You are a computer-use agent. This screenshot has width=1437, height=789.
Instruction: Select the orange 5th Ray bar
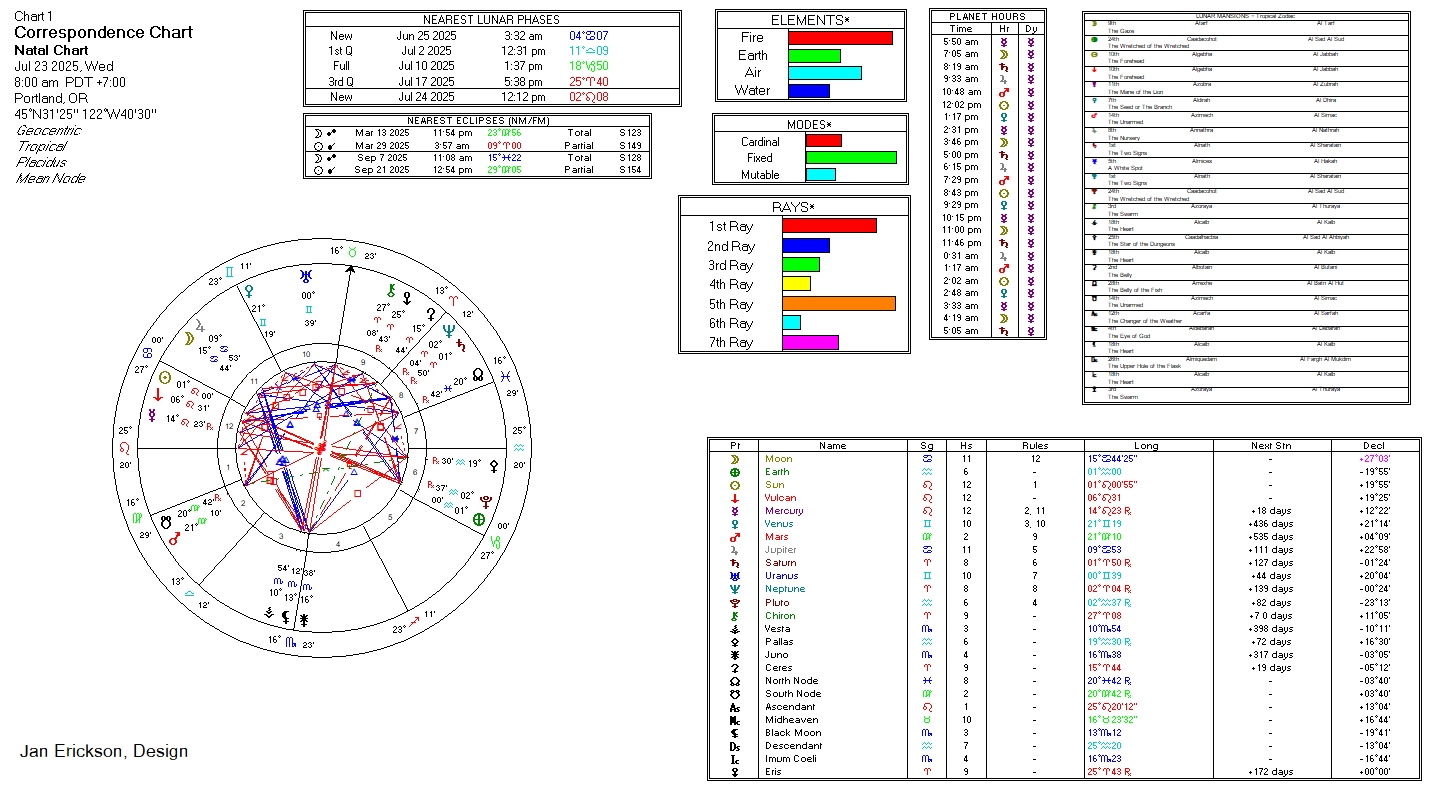click(x=838, y=304)
